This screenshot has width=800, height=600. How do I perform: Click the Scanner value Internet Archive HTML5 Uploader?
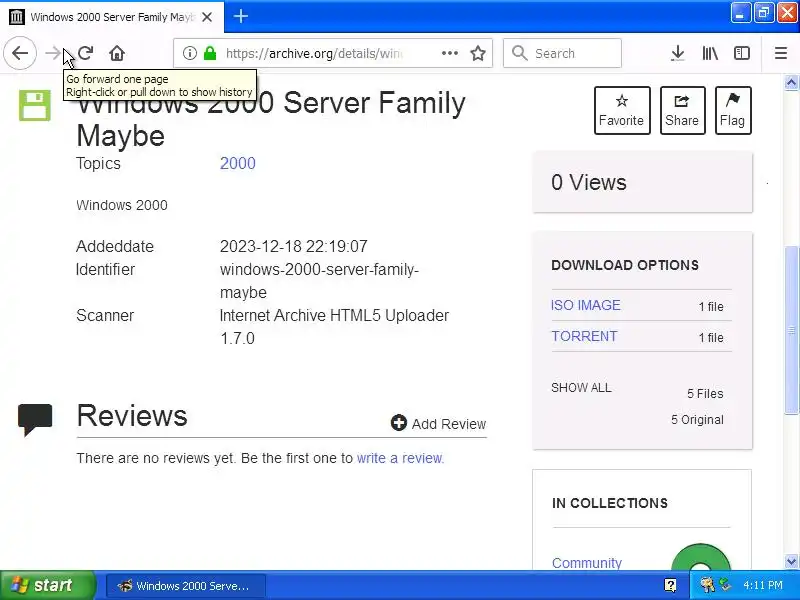(334, 327)
